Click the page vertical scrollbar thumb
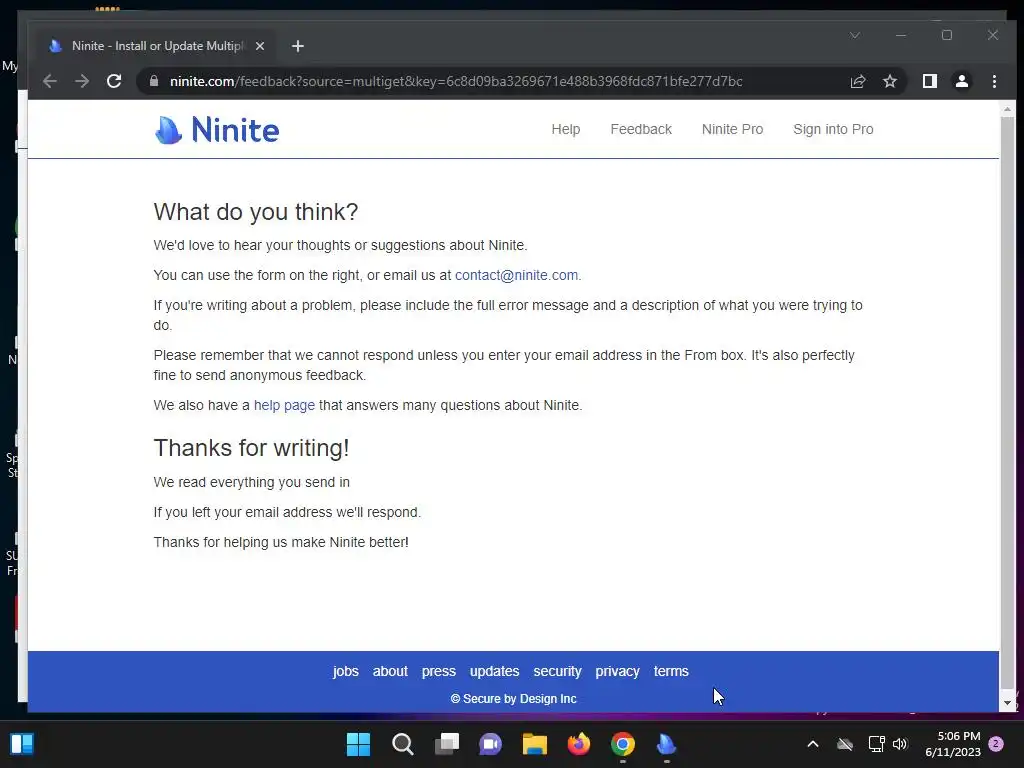This screenshot has height=768, width=1024. (x=1007, y=401)
